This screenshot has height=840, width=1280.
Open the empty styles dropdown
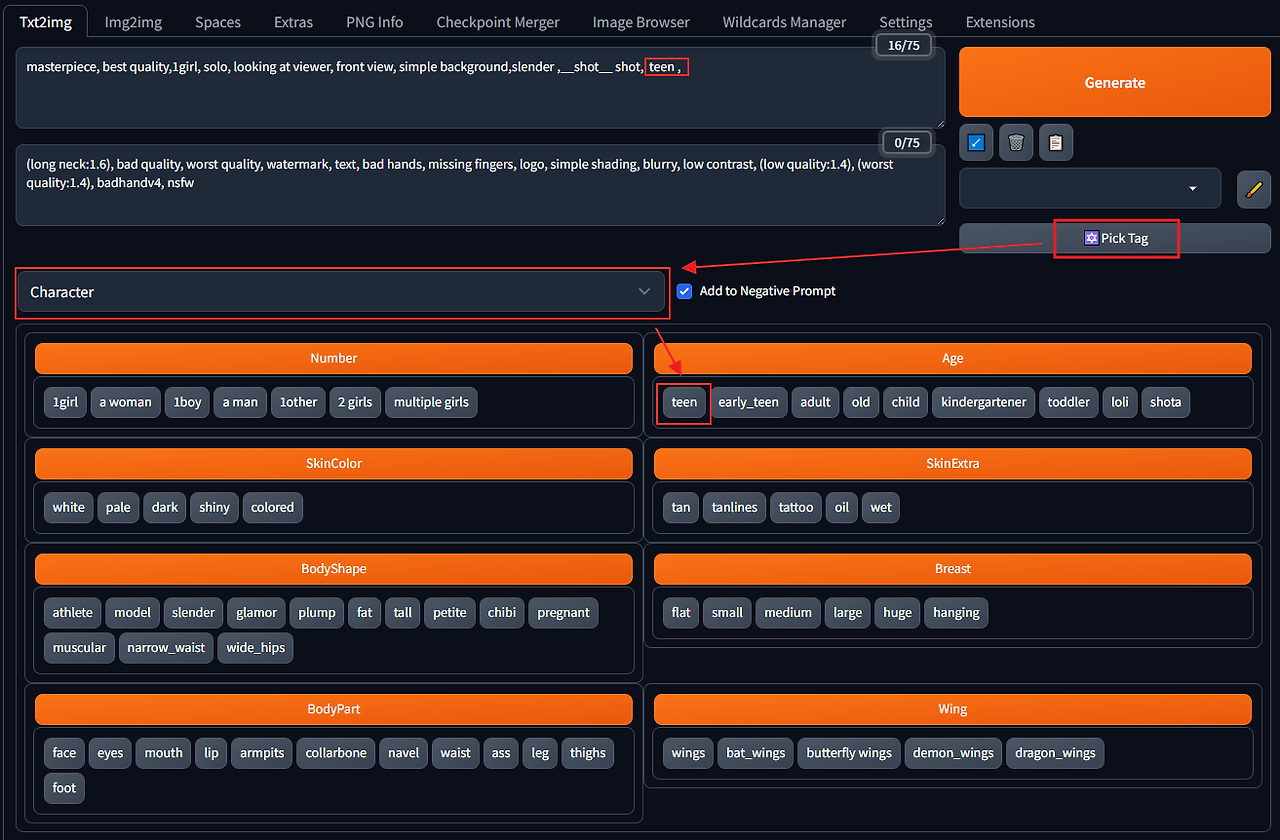tap(1090, 188)
